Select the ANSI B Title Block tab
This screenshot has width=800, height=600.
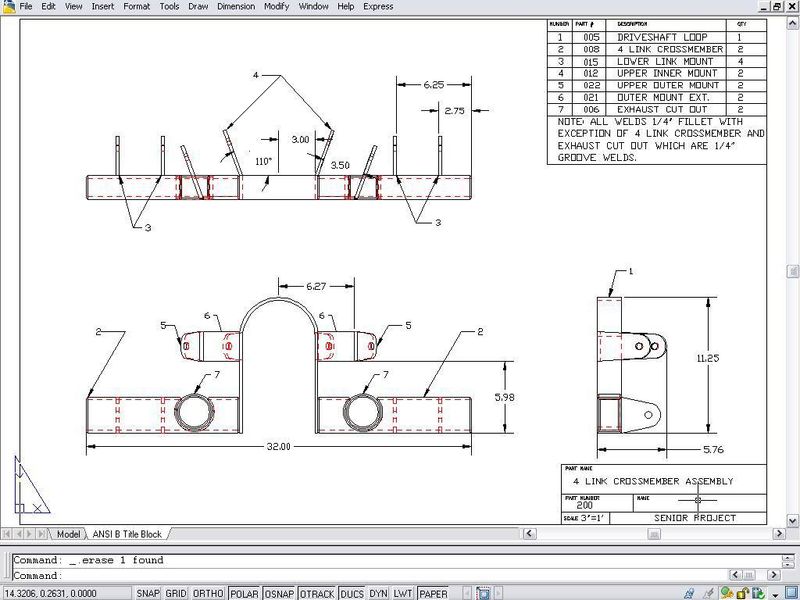pyautogui.click(x=128, y=534)
